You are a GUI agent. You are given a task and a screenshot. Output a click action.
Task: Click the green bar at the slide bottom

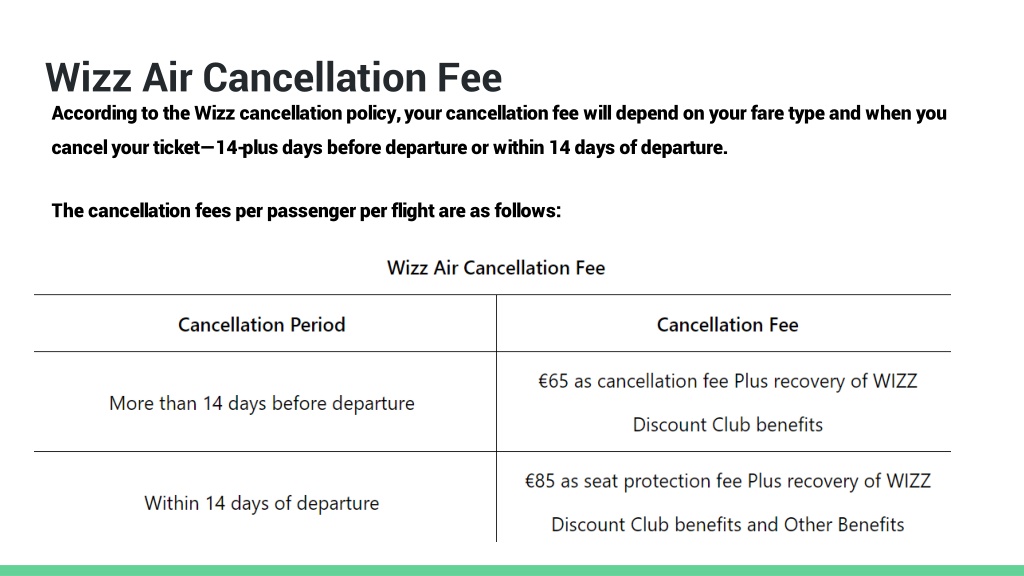[x=512, y=570]
